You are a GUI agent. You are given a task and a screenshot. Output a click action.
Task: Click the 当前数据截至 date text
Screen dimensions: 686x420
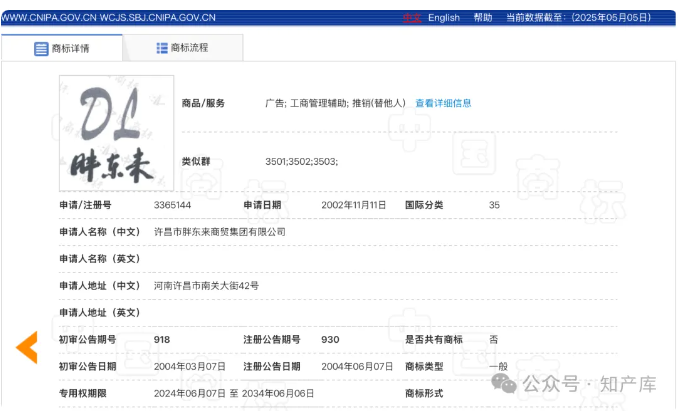[x=592, y=18]
